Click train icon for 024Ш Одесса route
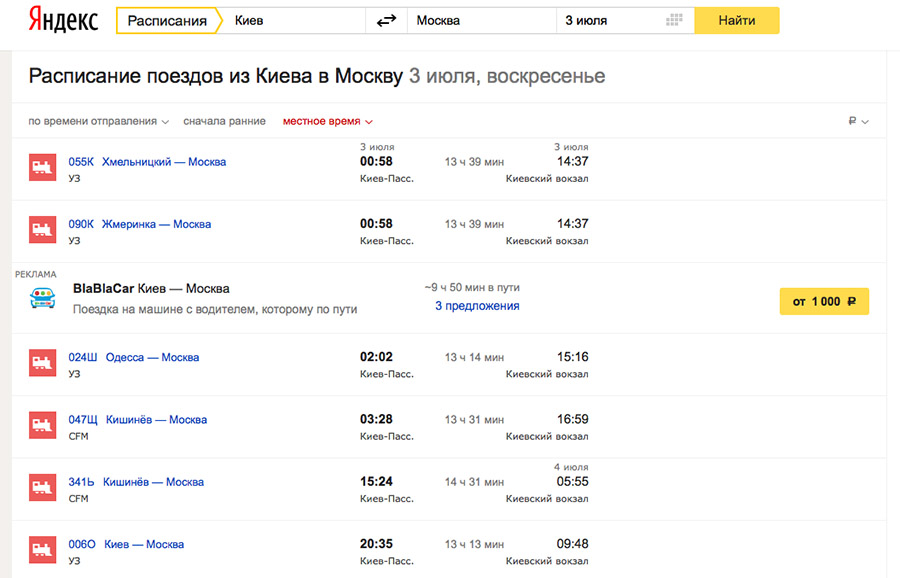Viewport: 900px width, 578px height. click(x=42, y=363)
